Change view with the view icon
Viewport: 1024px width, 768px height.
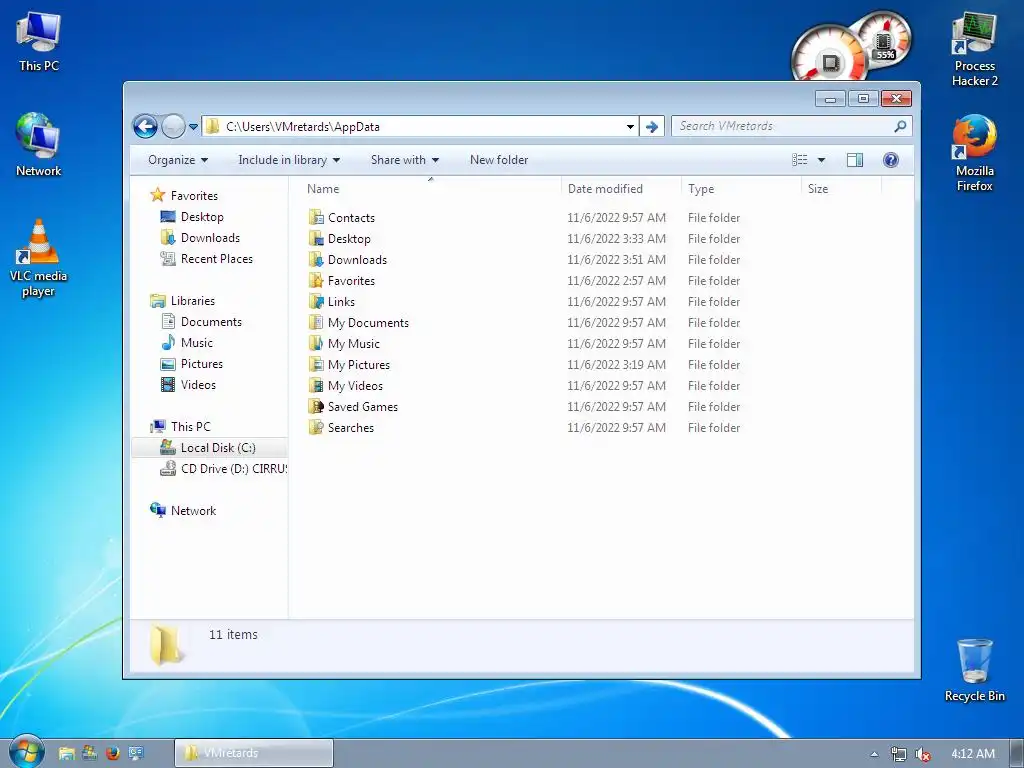pos(799,160)
